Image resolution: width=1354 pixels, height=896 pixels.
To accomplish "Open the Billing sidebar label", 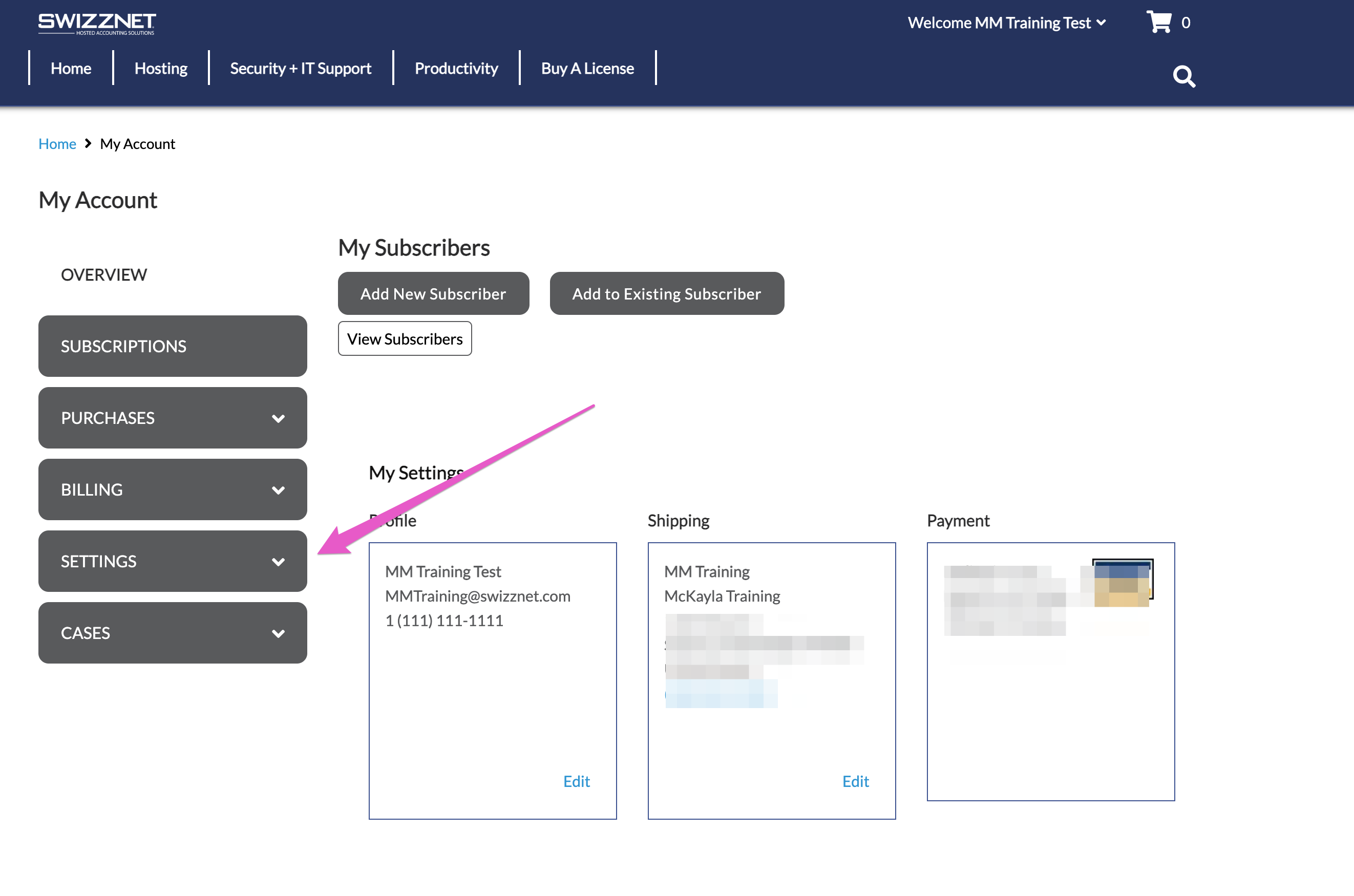I will click(x=92, y=489).
